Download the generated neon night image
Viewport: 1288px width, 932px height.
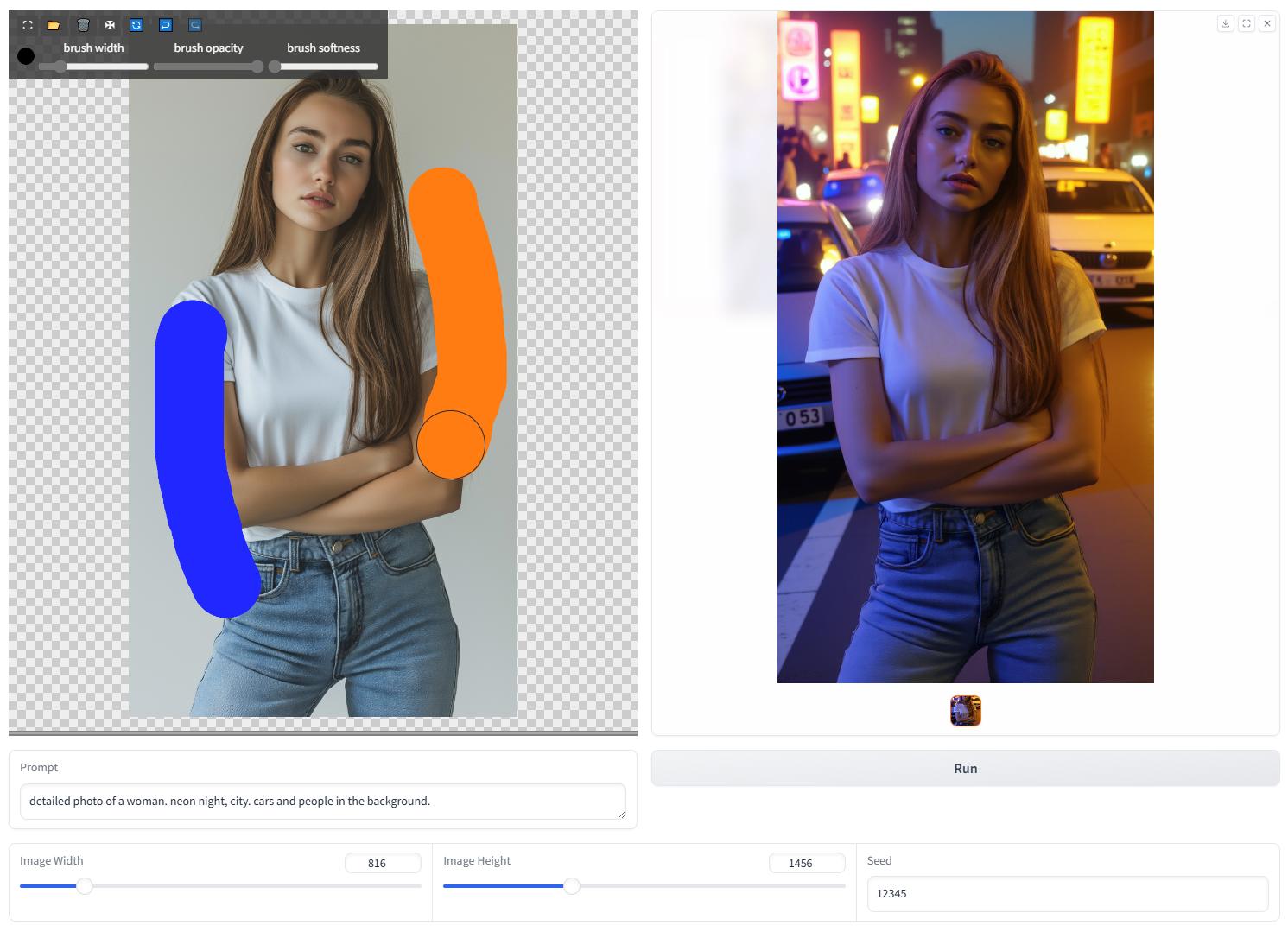tap(1226, 23)
